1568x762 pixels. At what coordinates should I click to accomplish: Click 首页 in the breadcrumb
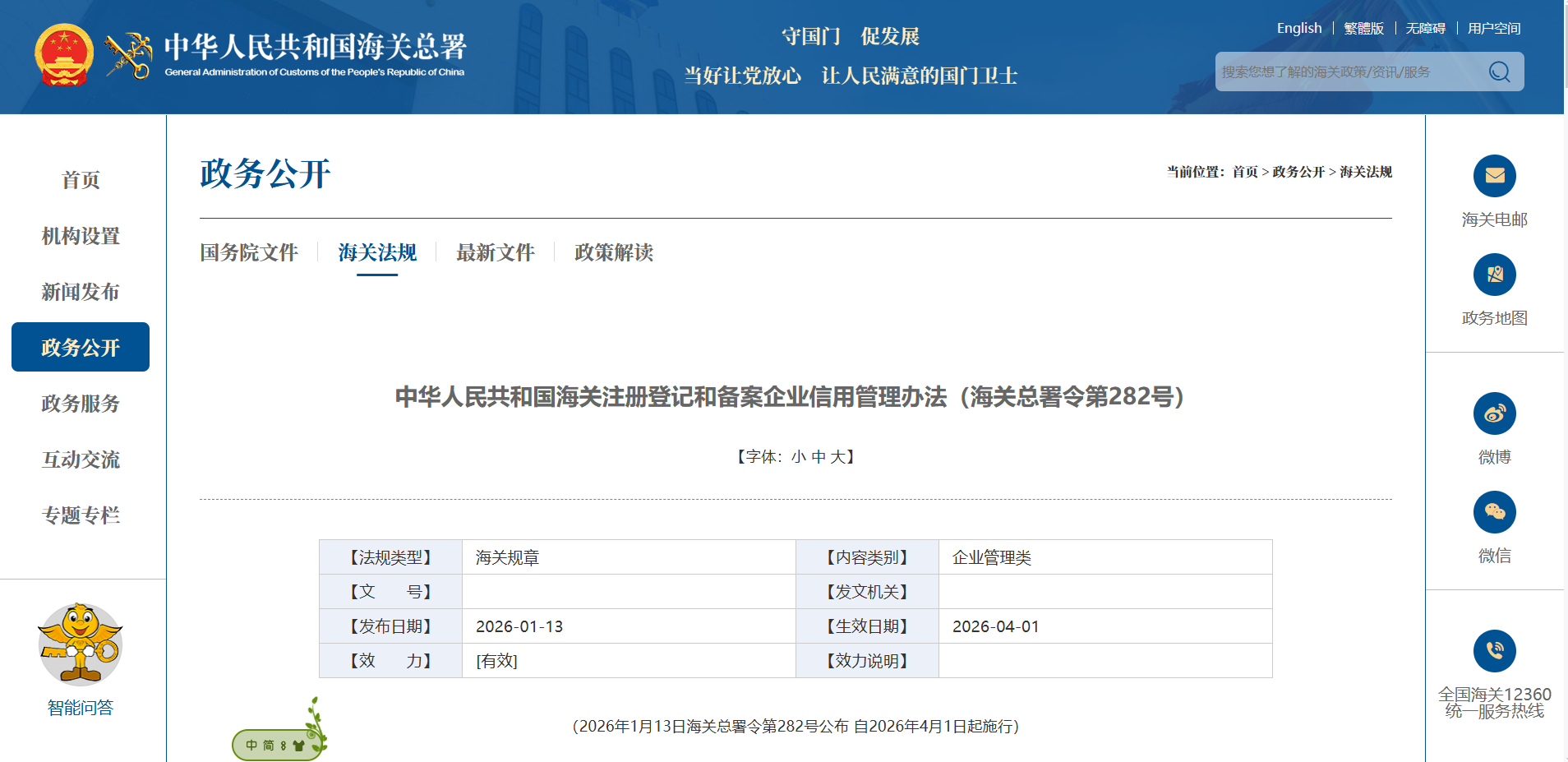pos(1244,172)
